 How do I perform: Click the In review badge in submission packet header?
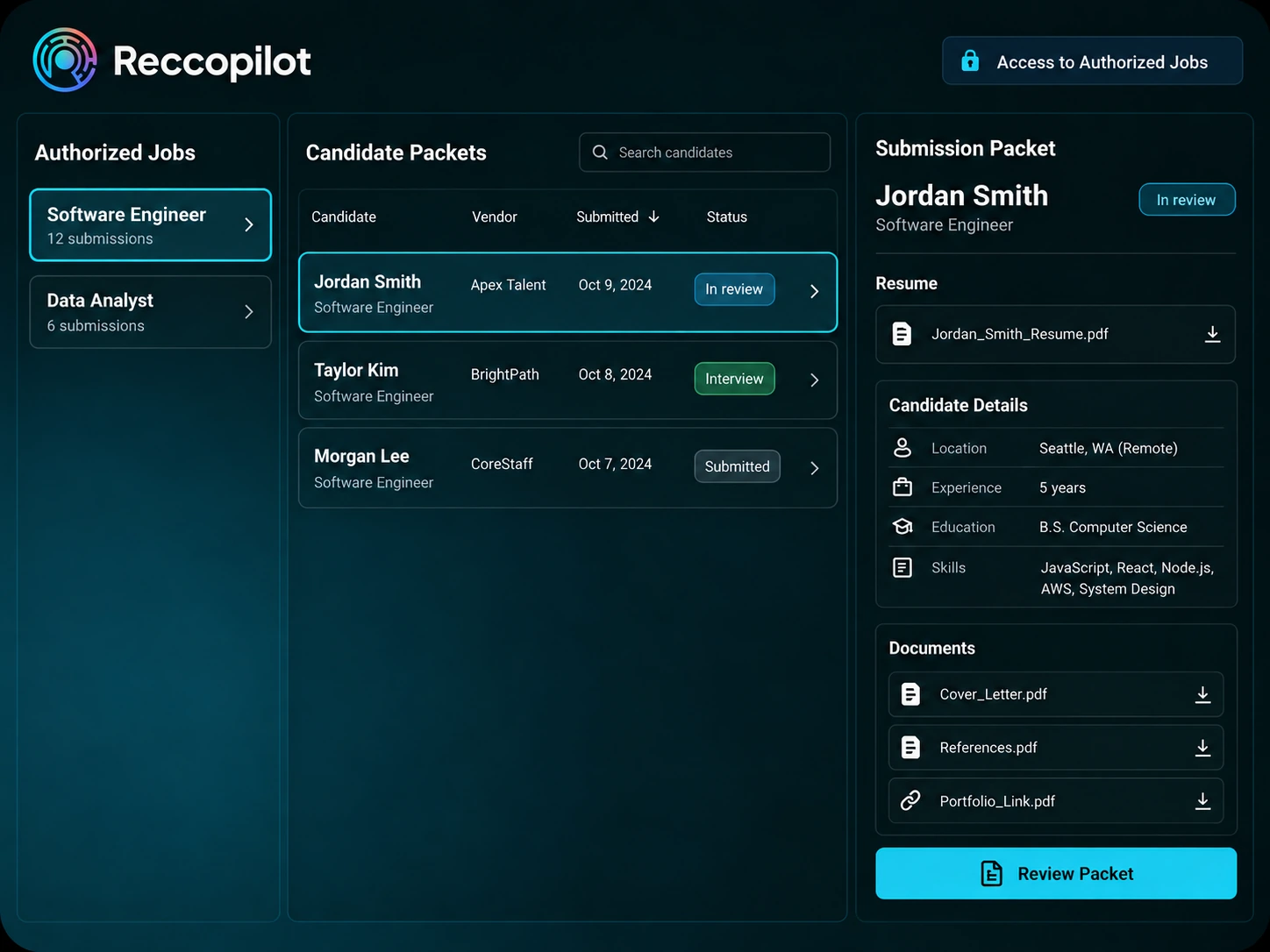[x=1187, y=200]
